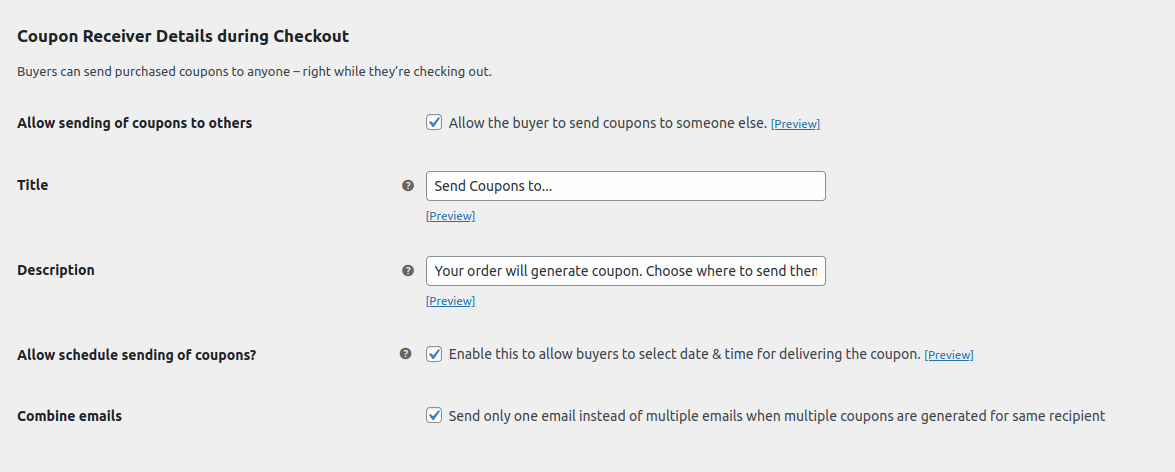1175x472 pixels.
Task: Click the 'Allow schedule sending of coupons?' row label
Action: tap(136, 355)
